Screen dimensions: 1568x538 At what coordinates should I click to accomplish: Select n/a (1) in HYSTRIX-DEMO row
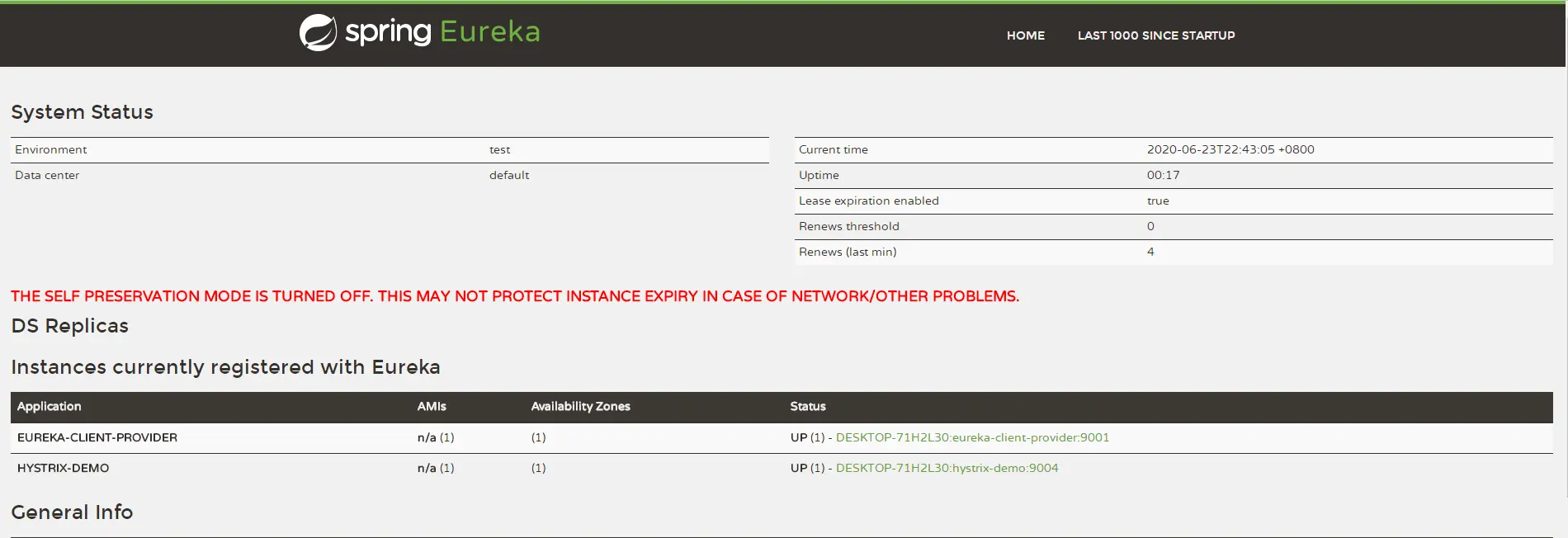(436, 468)
